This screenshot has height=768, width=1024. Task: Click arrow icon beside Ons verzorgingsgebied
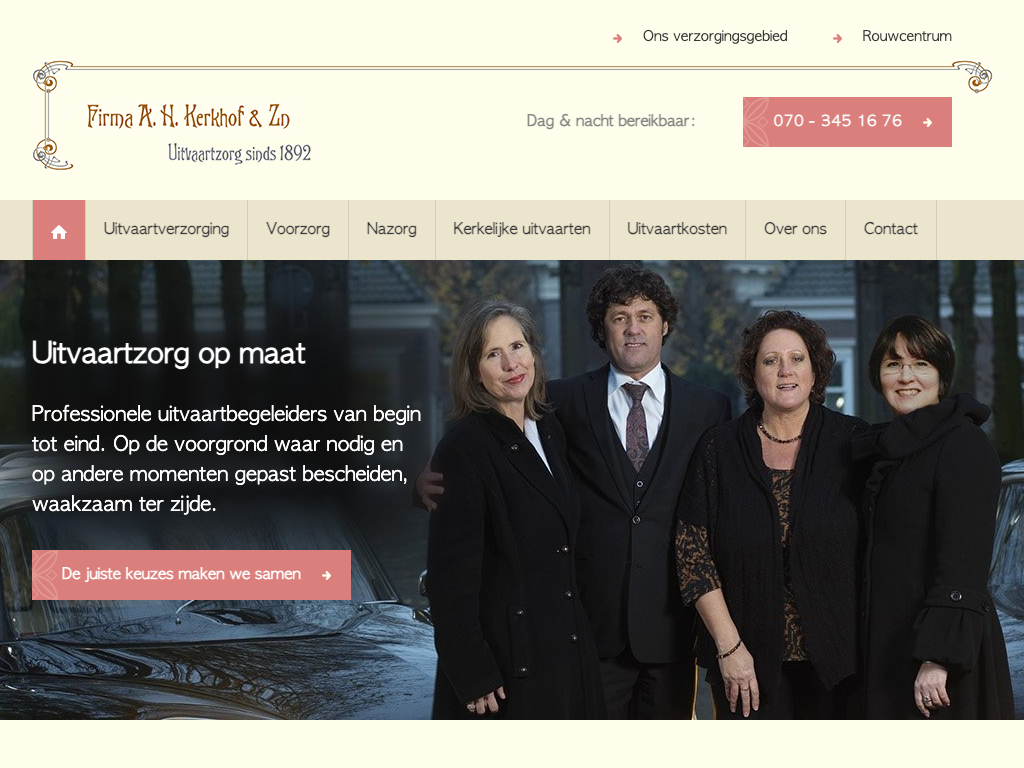[x=617, y=39]
